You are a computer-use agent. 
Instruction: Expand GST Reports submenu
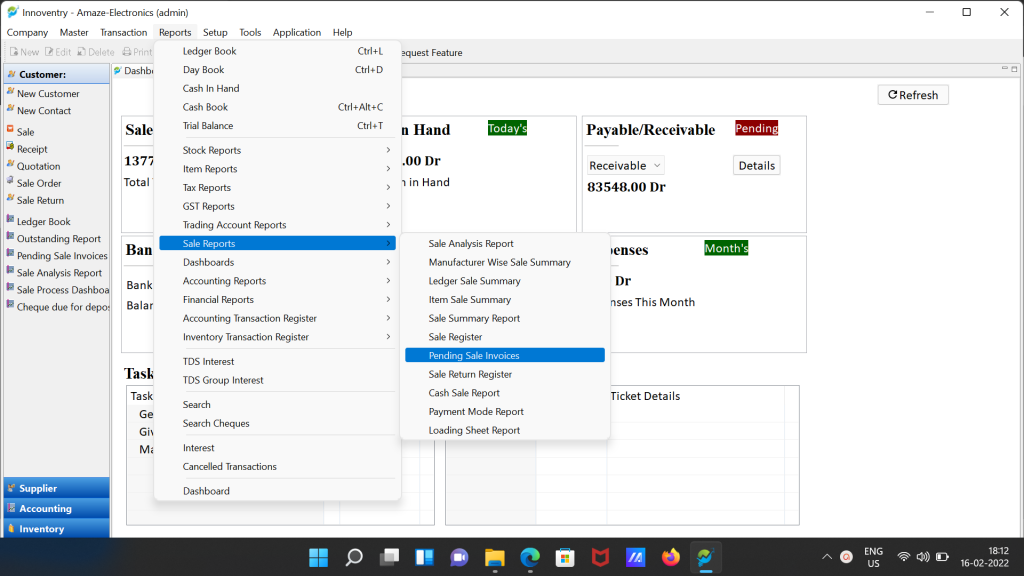pos(278,206)
